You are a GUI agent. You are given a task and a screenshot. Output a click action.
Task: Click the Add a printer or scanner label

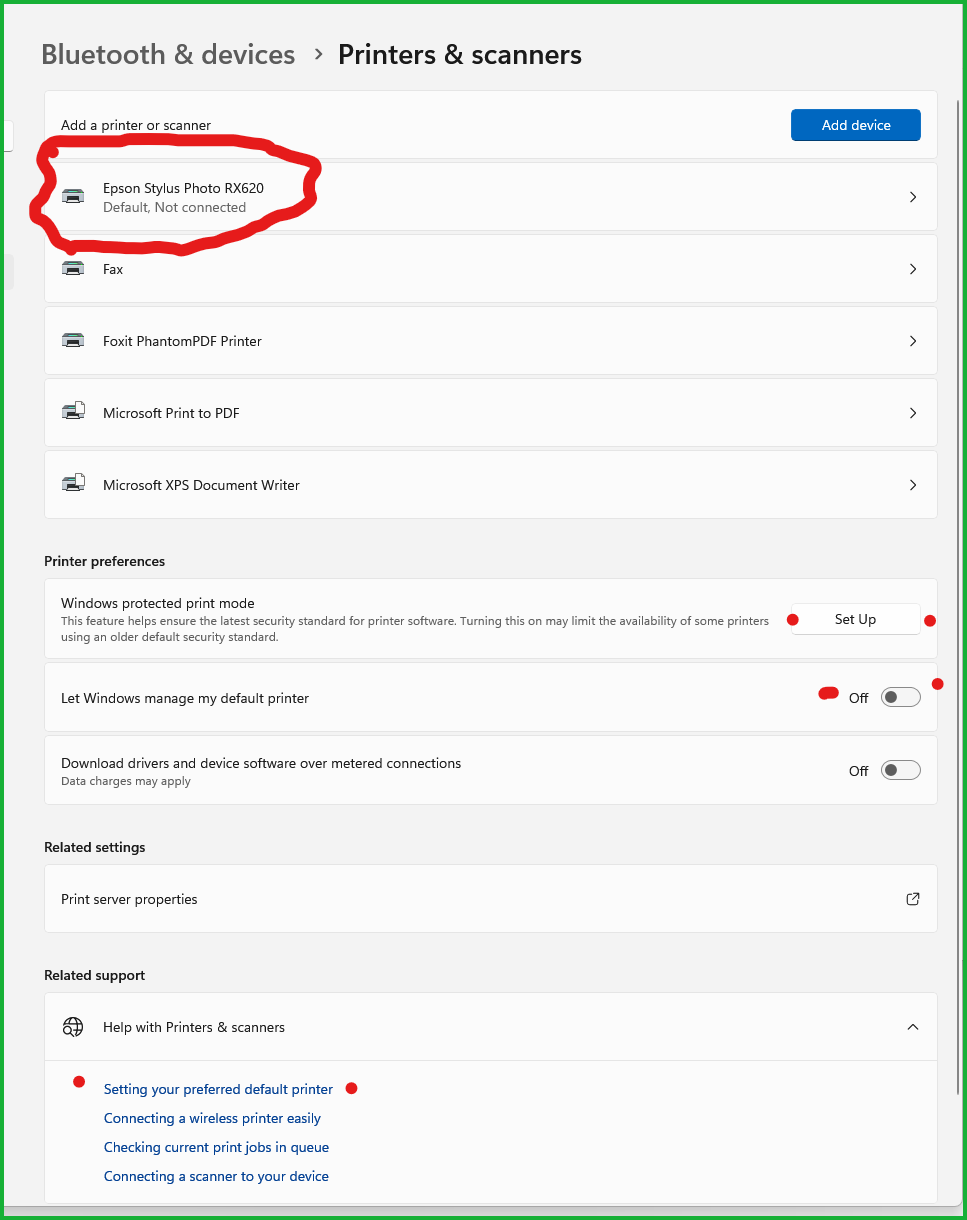click(x=136, y=125)
